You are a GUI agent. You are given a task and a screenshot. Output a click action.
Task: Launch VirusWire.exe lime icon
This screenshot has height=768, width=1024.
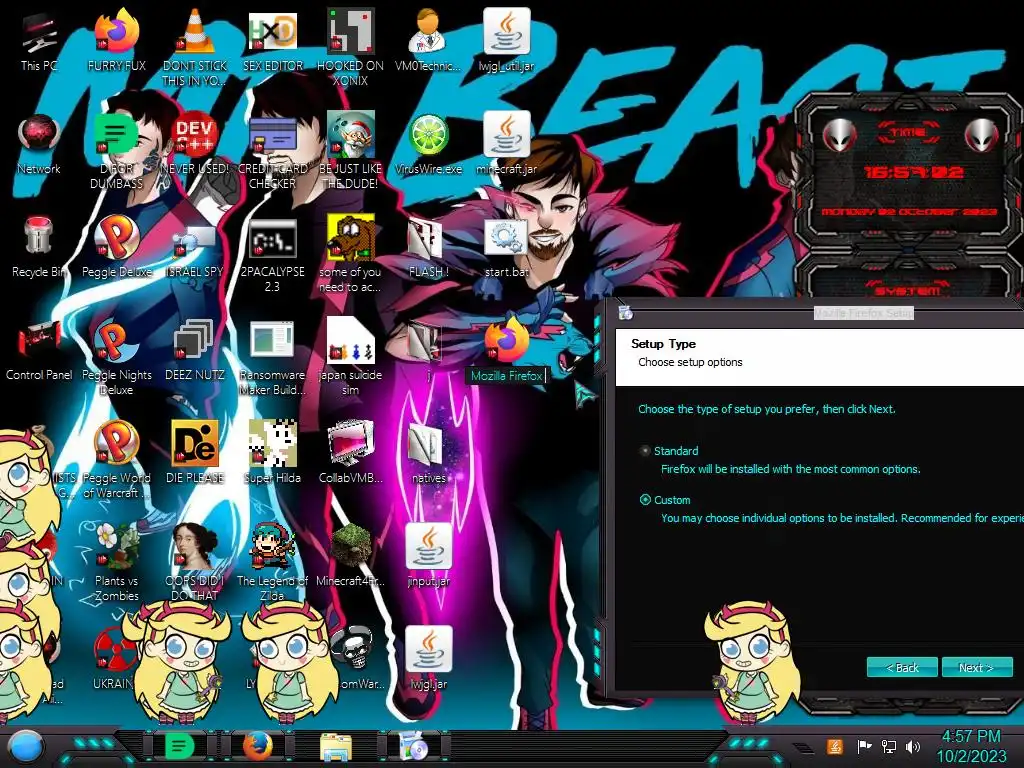(428, 136)
